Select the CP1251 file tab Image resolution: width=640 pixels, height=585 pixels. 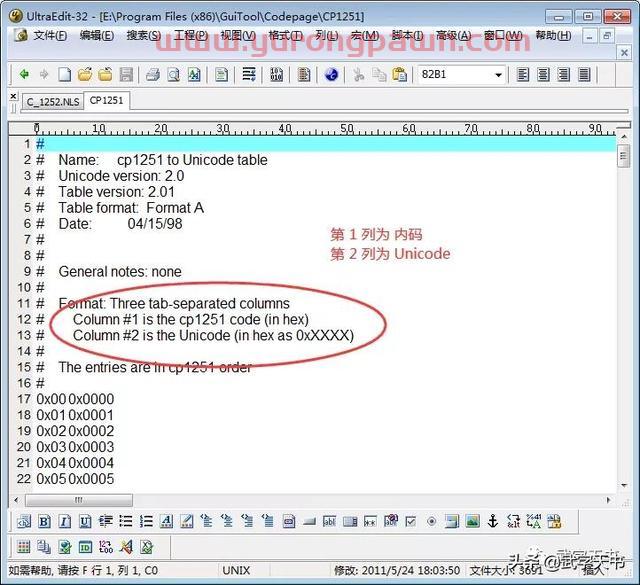(108, 101)
